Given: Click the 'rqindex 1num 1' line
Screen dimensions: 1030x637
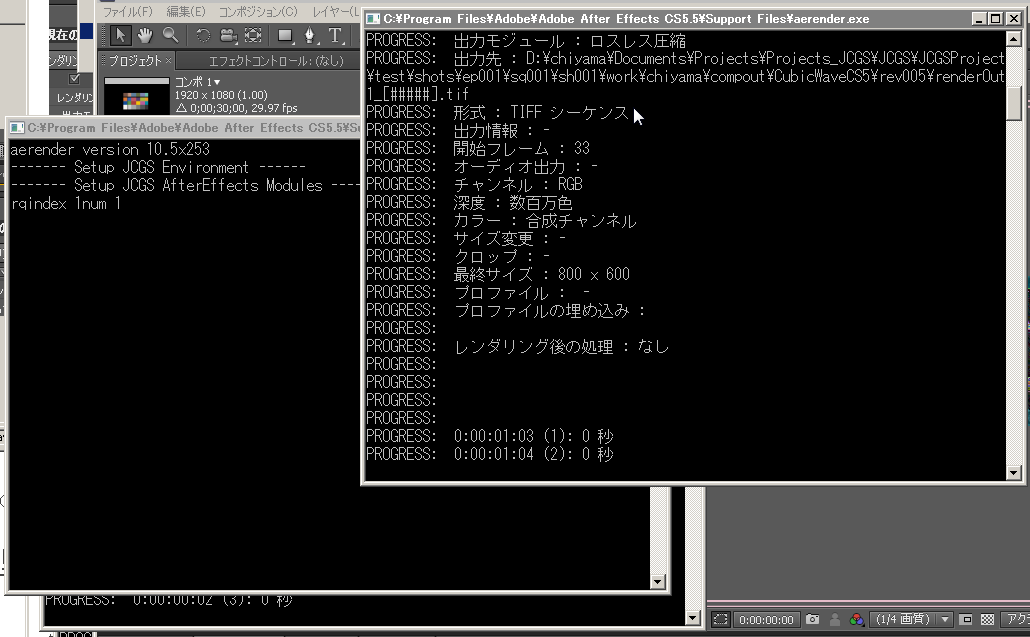Looking at the screenshot, I should point(65,203).
